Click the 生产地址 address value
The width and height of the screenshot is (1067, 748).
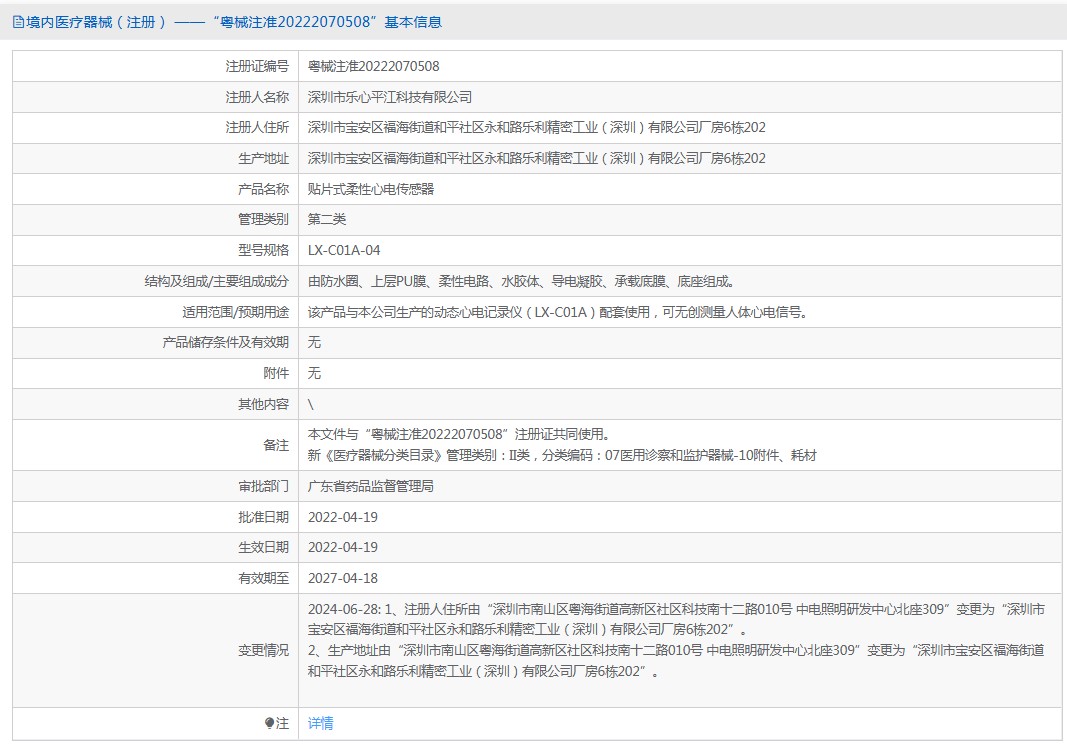[536, 158]
